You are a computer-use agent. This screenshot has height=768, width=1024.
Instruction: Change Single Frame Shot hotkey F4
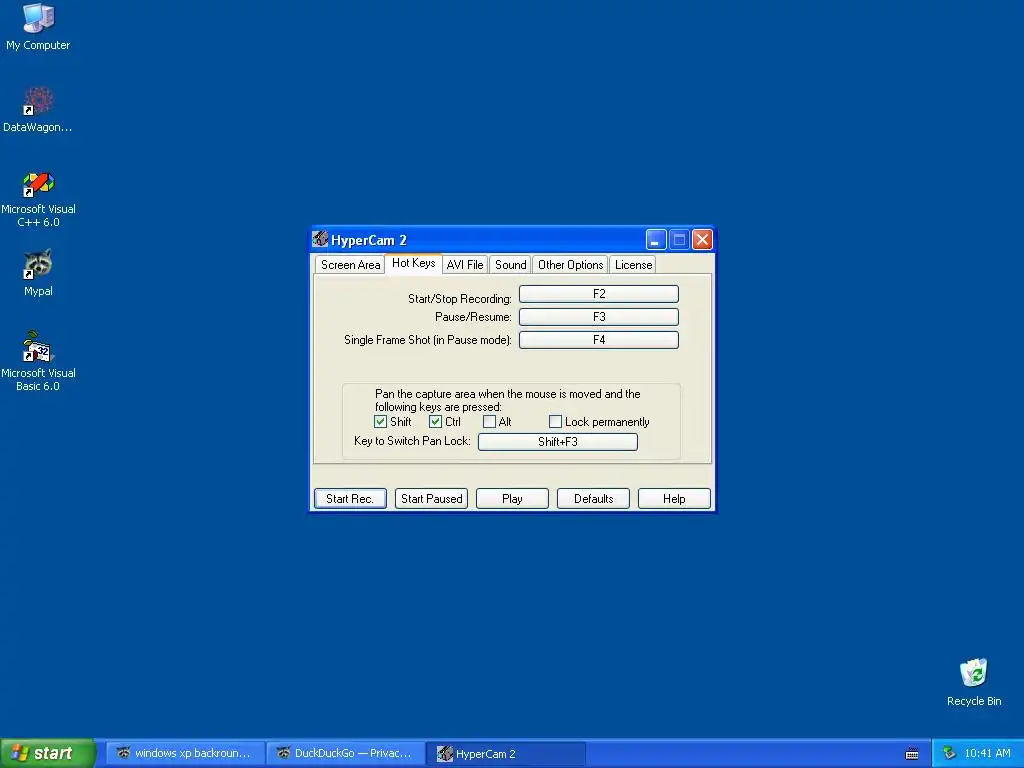tap(599, 340)
